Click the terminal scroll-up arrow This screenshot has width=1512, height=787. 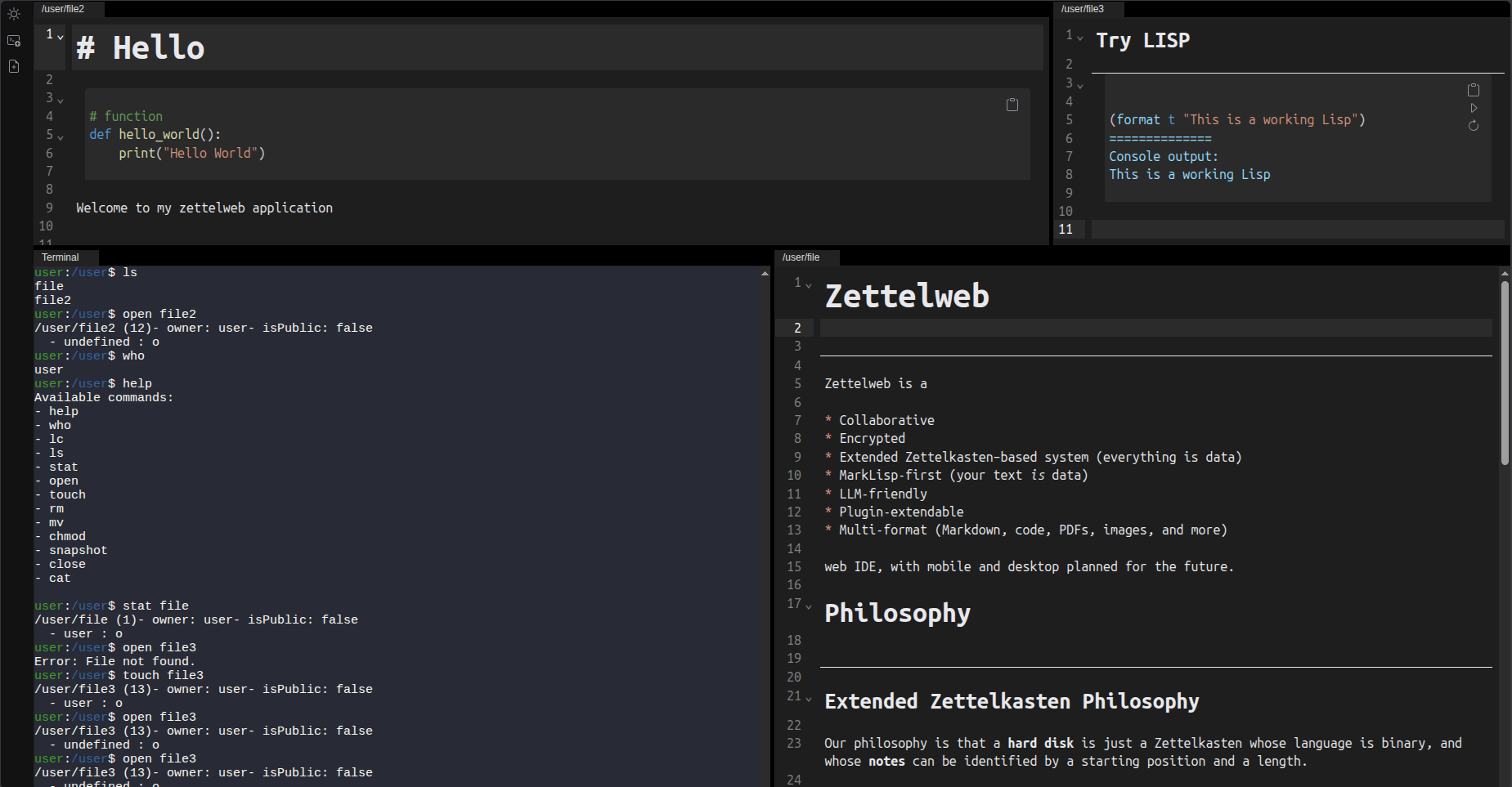pos(765,274)
